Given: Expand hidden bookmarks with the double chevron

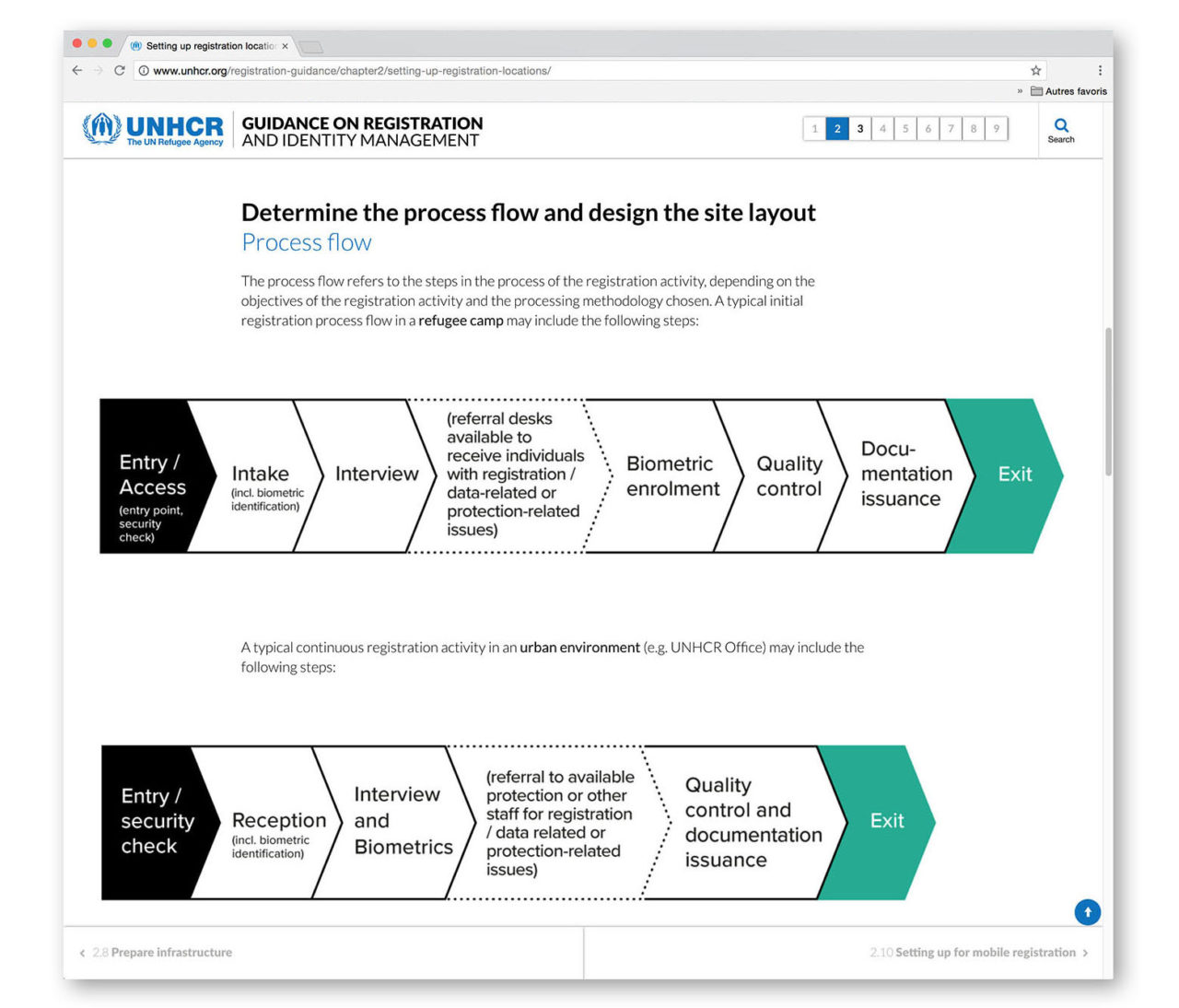Looking at the screenshot, I should pyautogui.click(x=1020, y=91).
